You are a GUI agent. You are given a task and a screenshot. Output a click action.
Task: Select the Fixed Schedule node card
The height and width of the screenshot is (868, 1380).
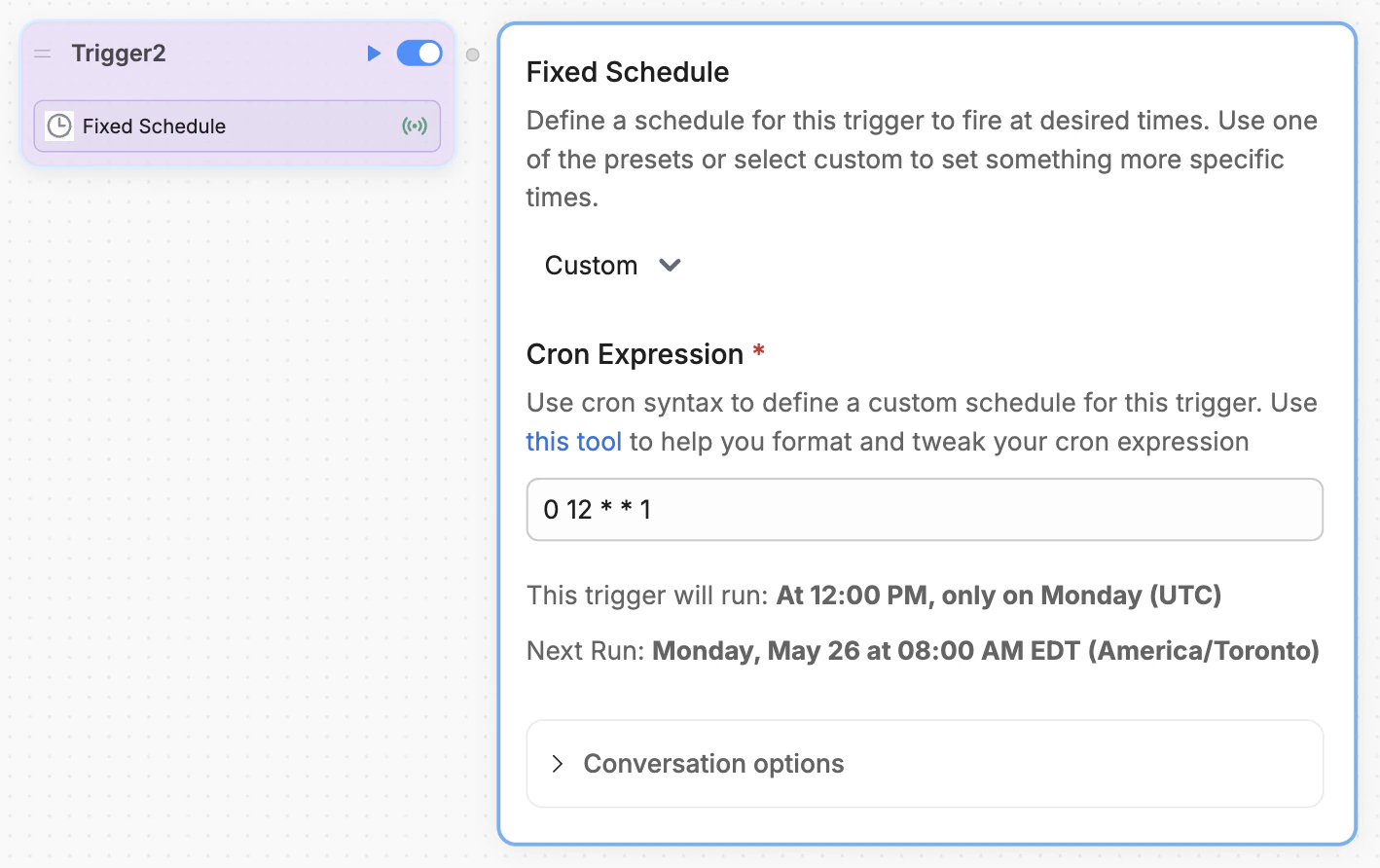pos(236,126)
